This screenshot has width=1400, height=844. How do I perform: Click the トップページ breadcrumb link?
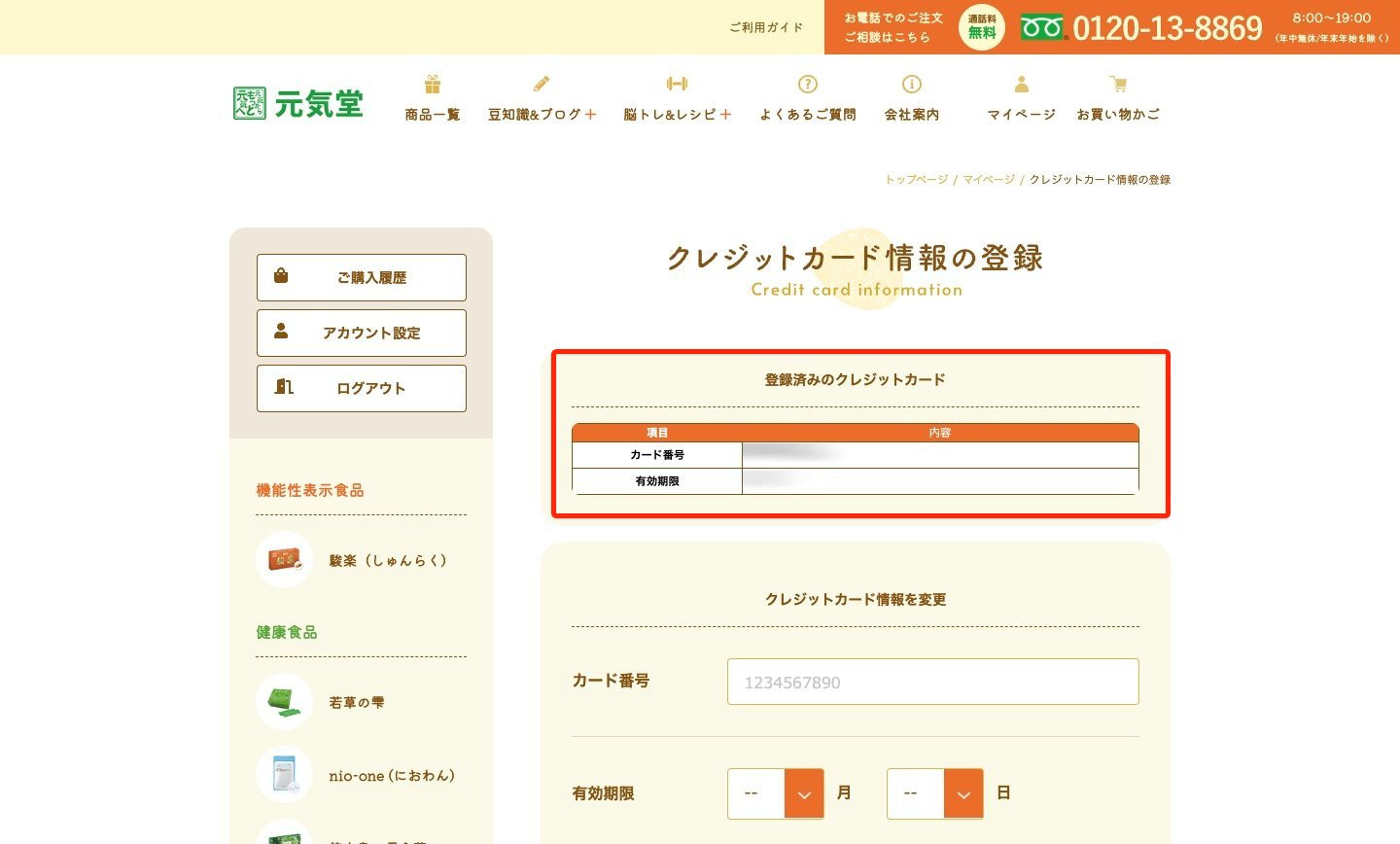pyautogui.click(x=916, y=180)
